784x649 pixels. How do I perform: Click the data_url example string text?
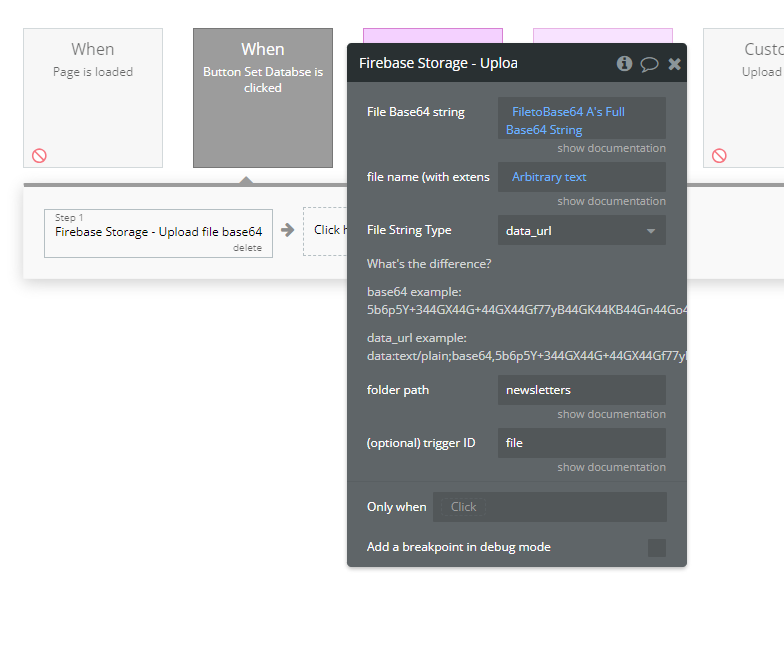click(527, 356)
